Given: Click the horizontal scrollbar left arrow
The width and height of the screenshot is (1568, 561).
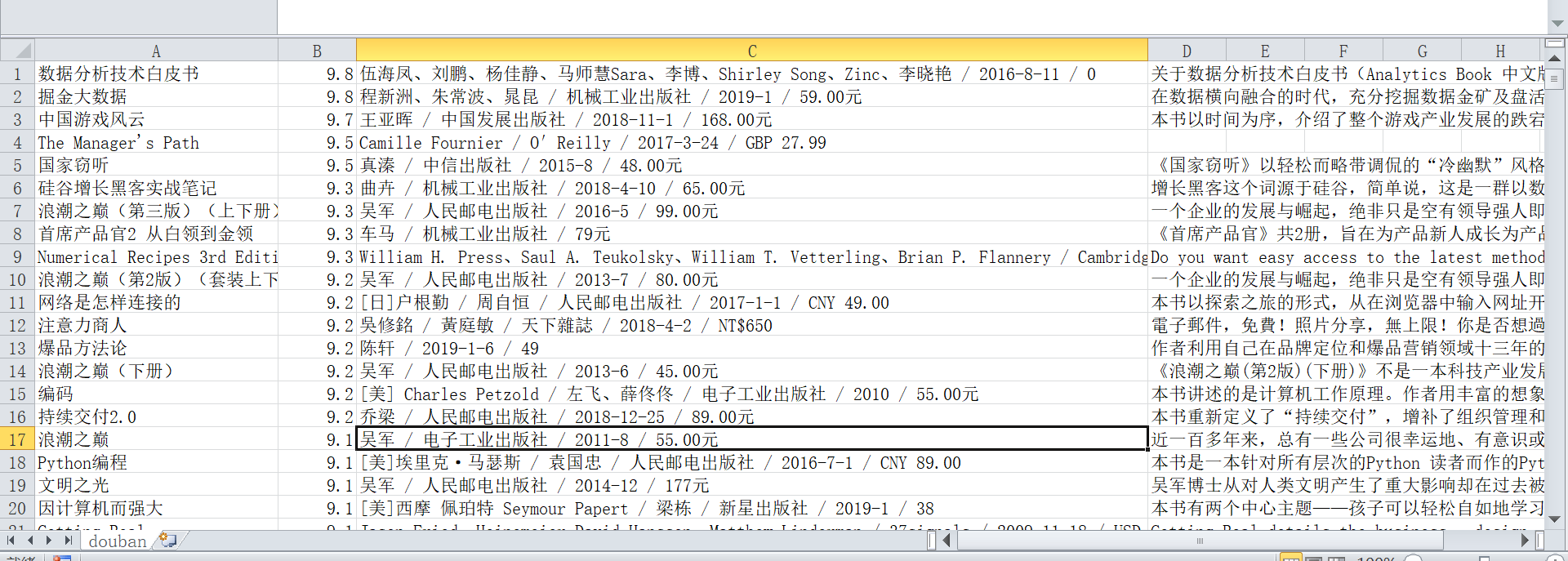Looking at the screenshot, I should pyautogui.click(x=947, y=540).
